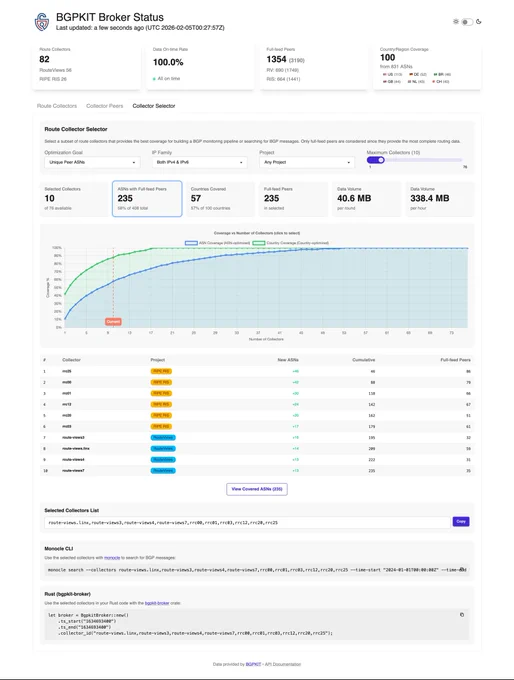Click the Cumulative column header
Viewport: 514px width, 680px height.
[x=363, y=360]
